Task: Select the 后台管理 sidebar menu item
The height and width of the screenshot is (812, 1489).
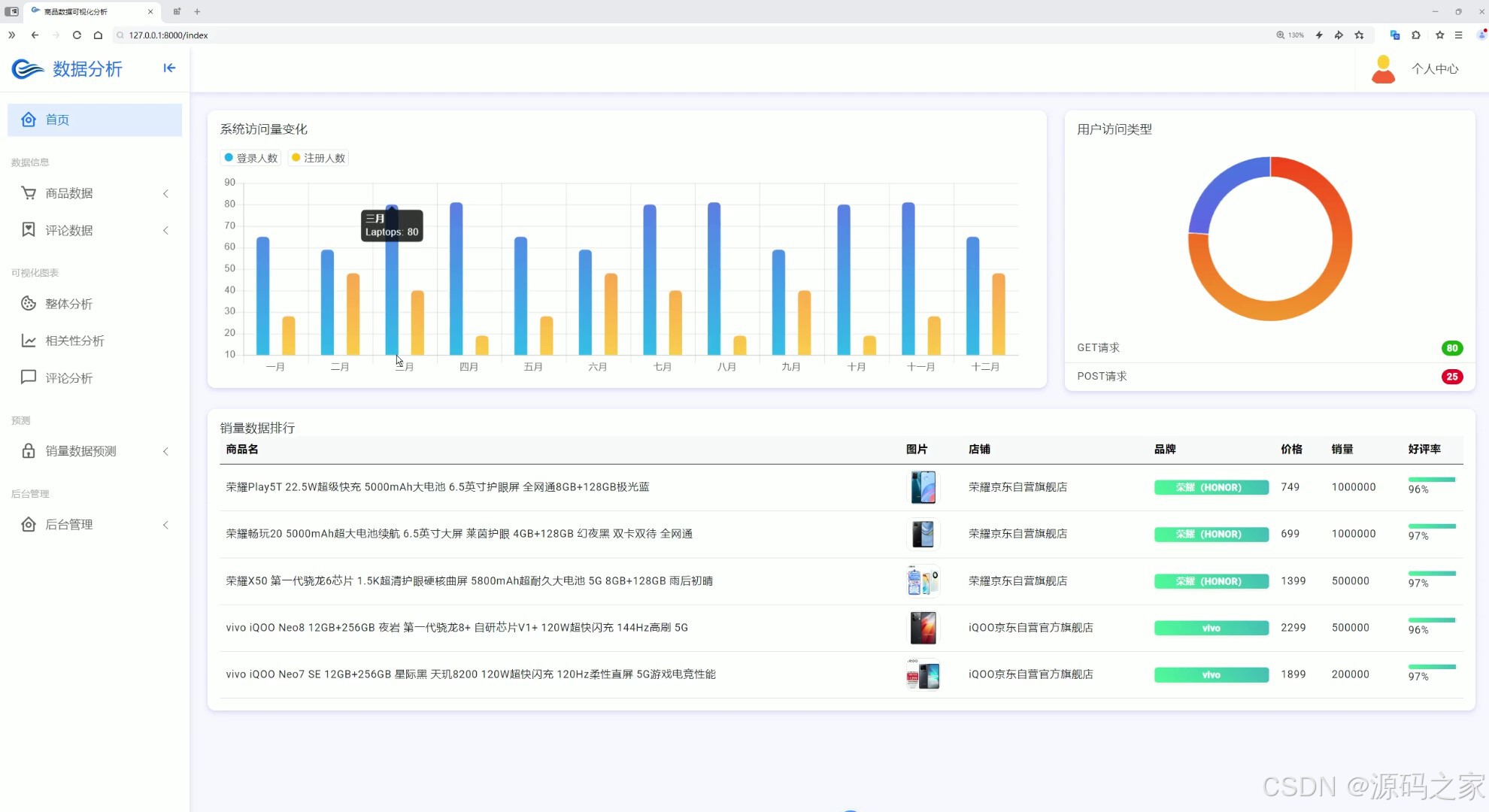Action: tap(69, 525)
